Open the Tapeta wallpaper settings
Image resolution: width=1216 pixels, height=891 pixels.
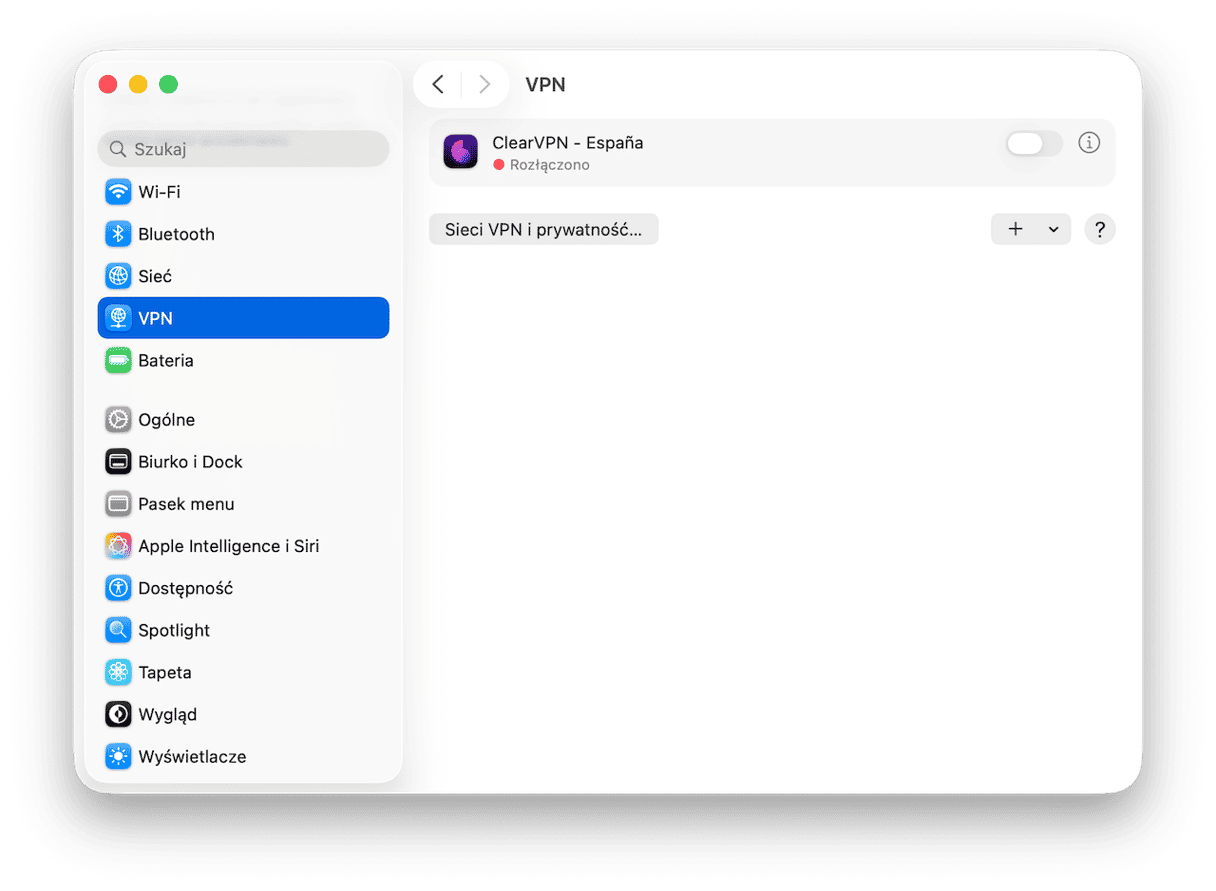(164, 672)
